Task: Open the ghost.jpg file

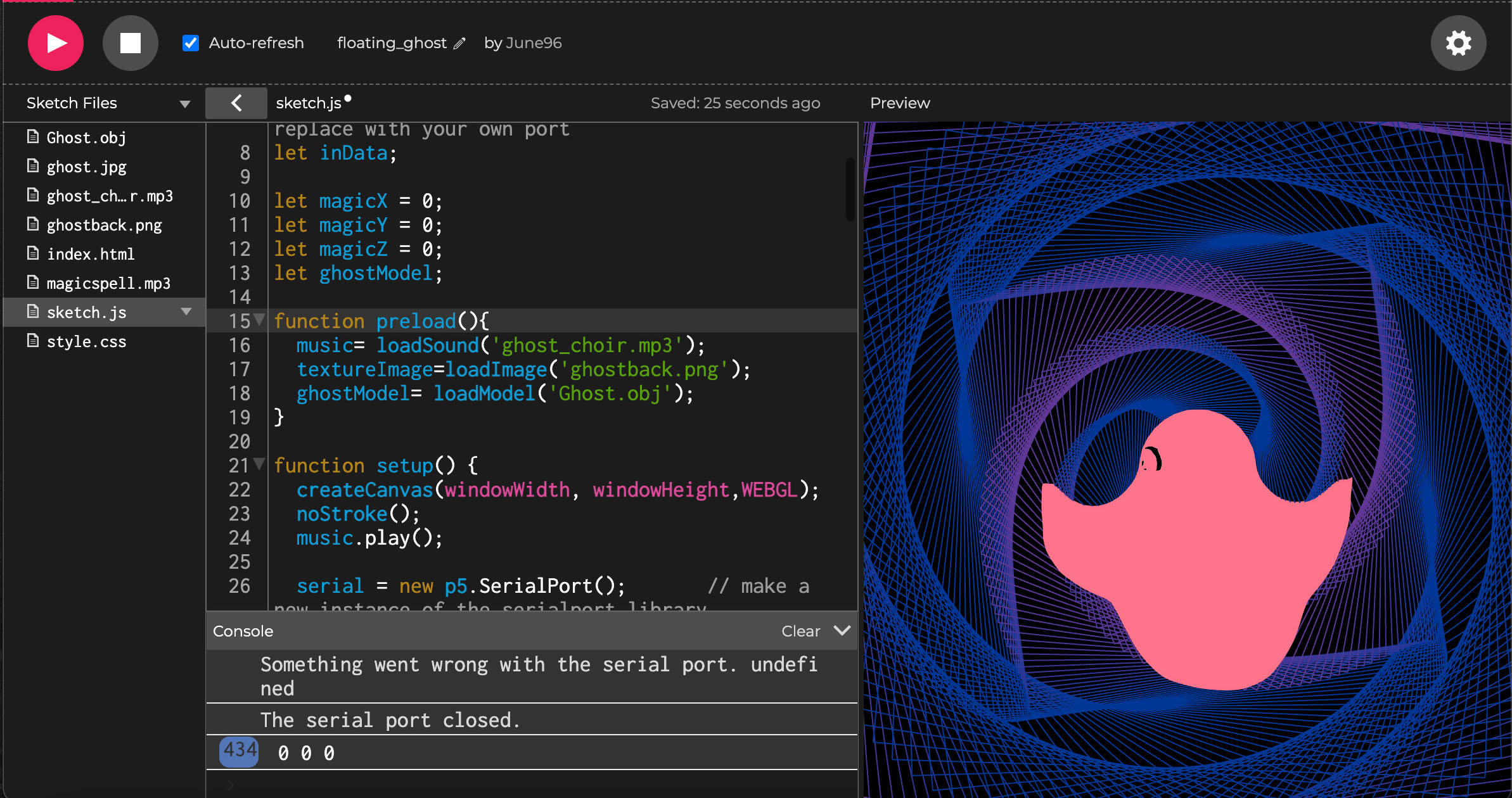Action: click(86, 167)
